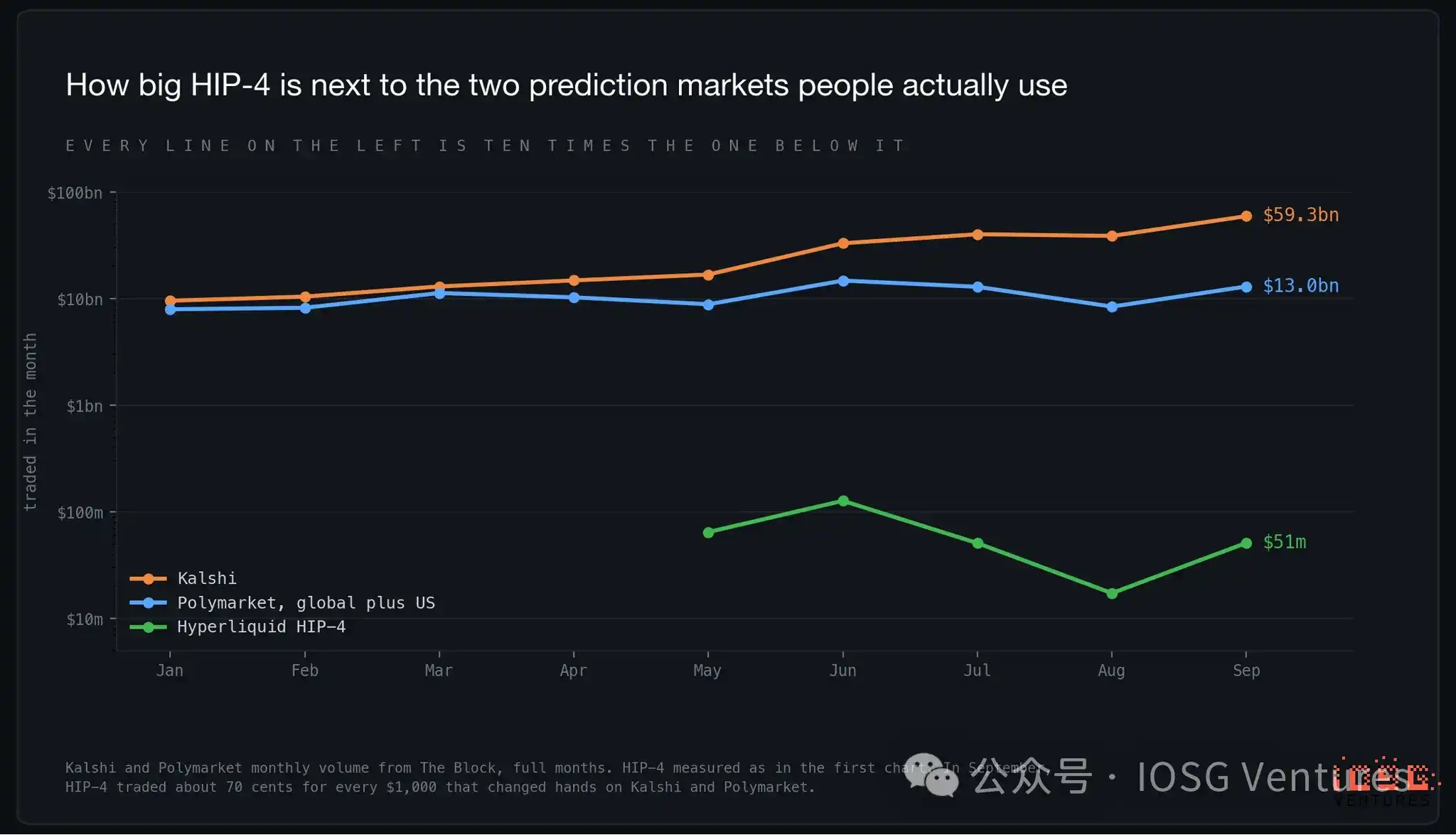Click the $51m value label
This screenshot has width=1456, height=835.
click(x=1284, y=542)
